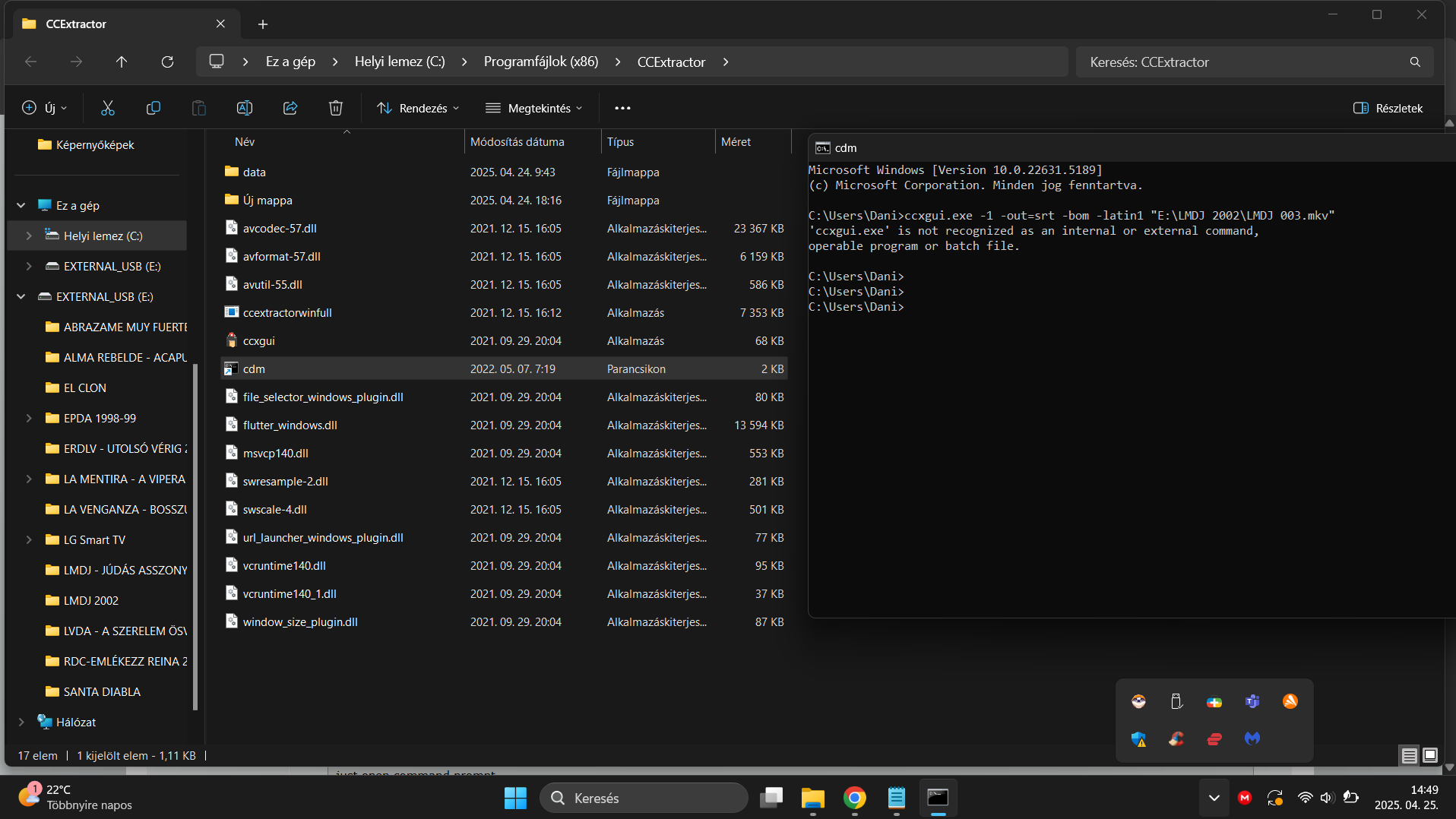Image resolution: width=1456 pixels, height=819 pixels.
Task: Open Google Chrome from the taskbar
Action: [855, 798]
